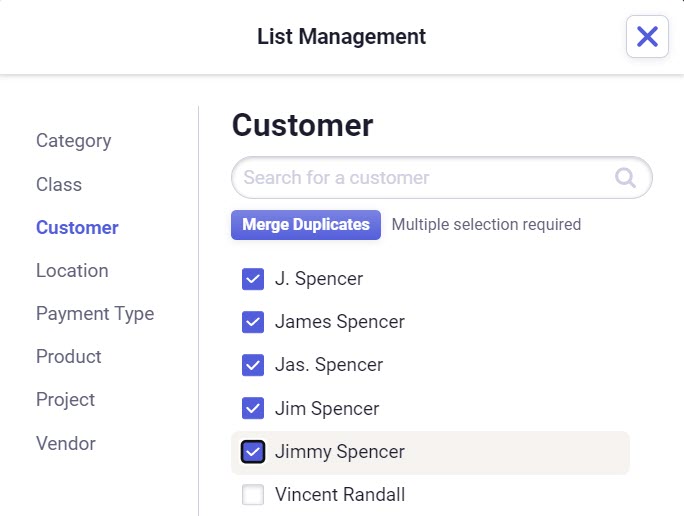Screen dimensions: 684x516
Task: Open the Category list
Action: [74, 141]
